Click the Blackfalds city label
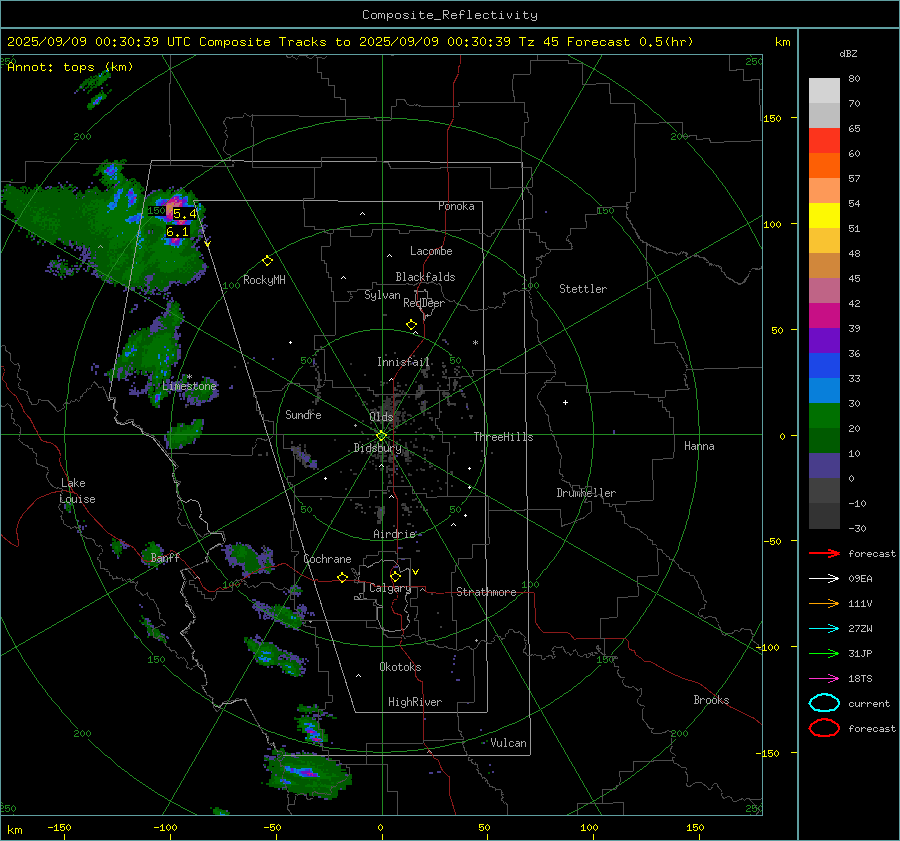The height and width of the screenshot is (841, 900). (x=425, y=277)
